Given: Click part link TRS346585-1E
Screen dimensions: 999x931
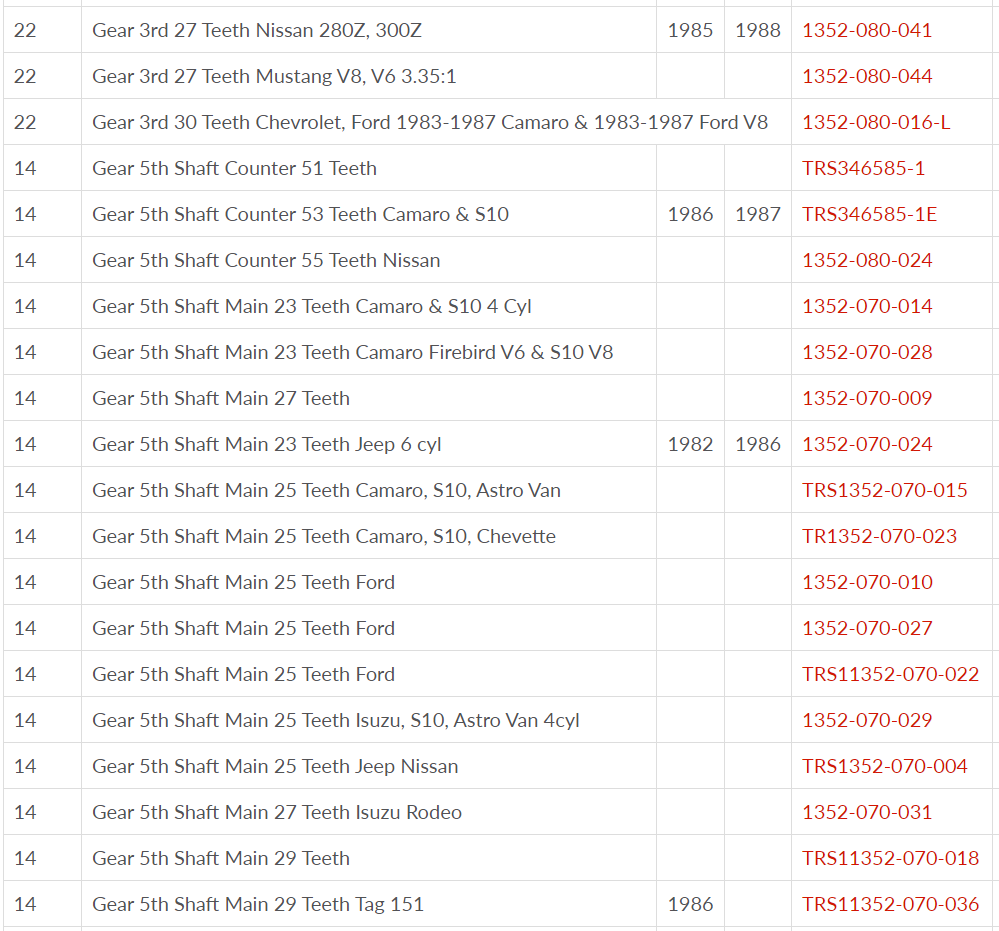Looking at the screenshot, I should tap(870, 214).
